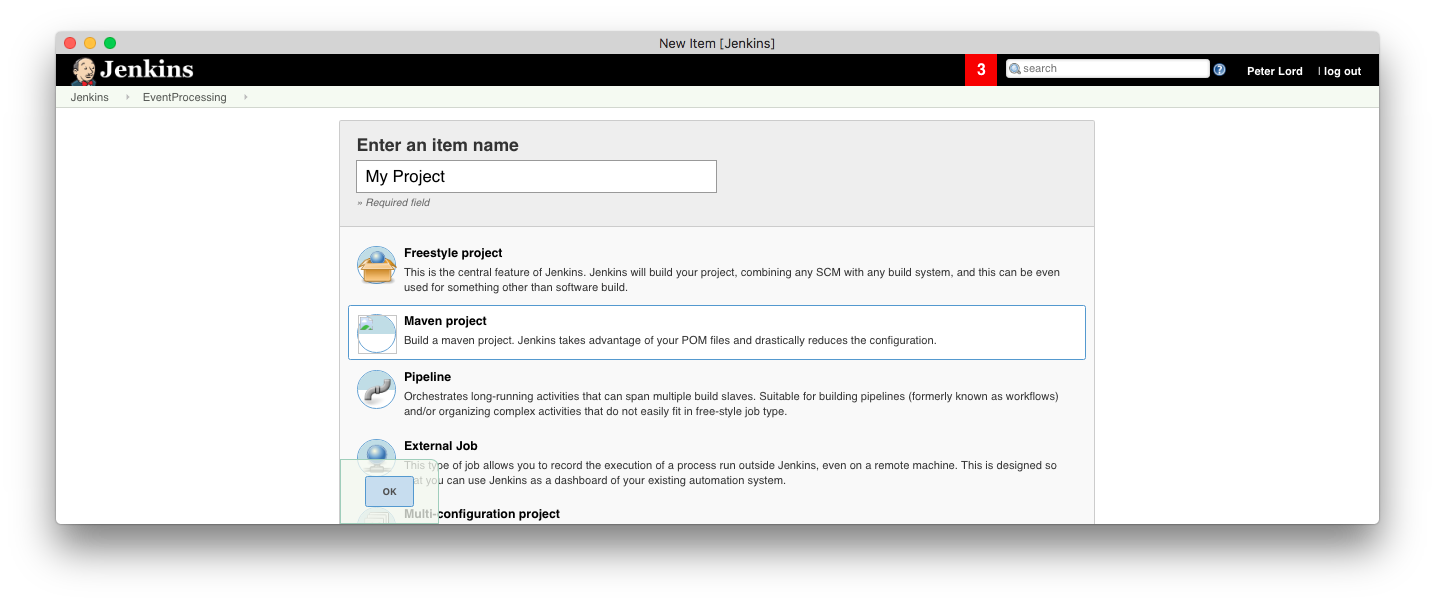Choose the External Job title
The width and height of the screenshot is (1435, 604).
point(441,446)
